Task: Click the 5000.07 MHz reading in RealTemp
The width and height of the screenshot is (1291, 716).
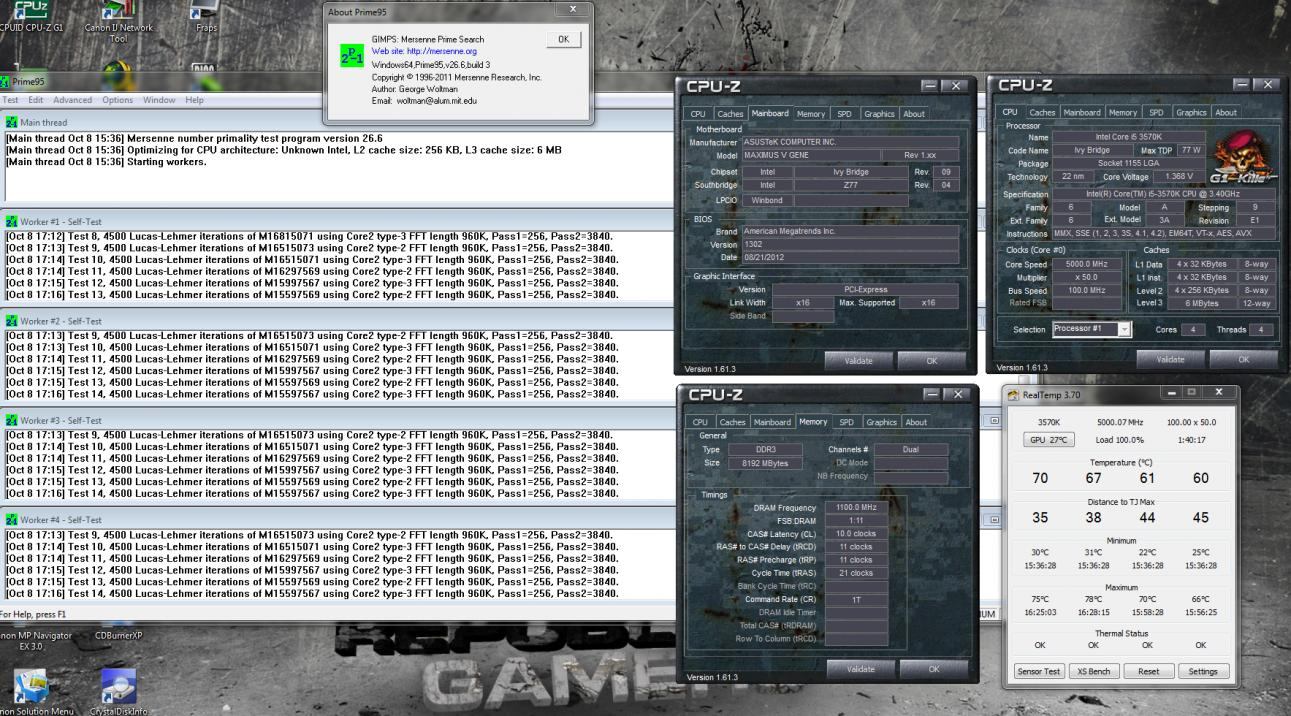Action: coord(1119,423)
